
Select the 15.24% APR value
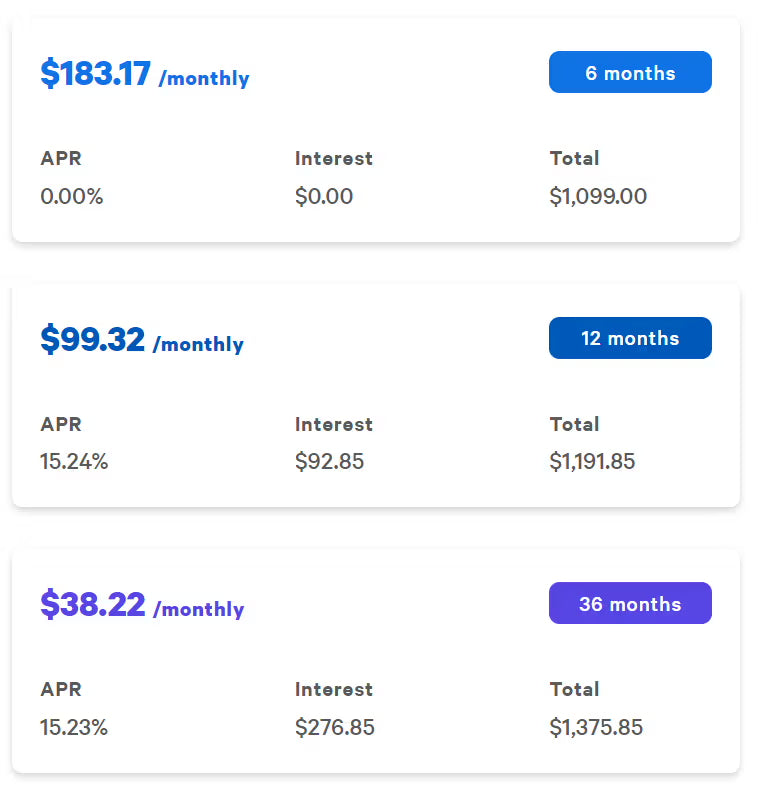(x=74, y=461)
